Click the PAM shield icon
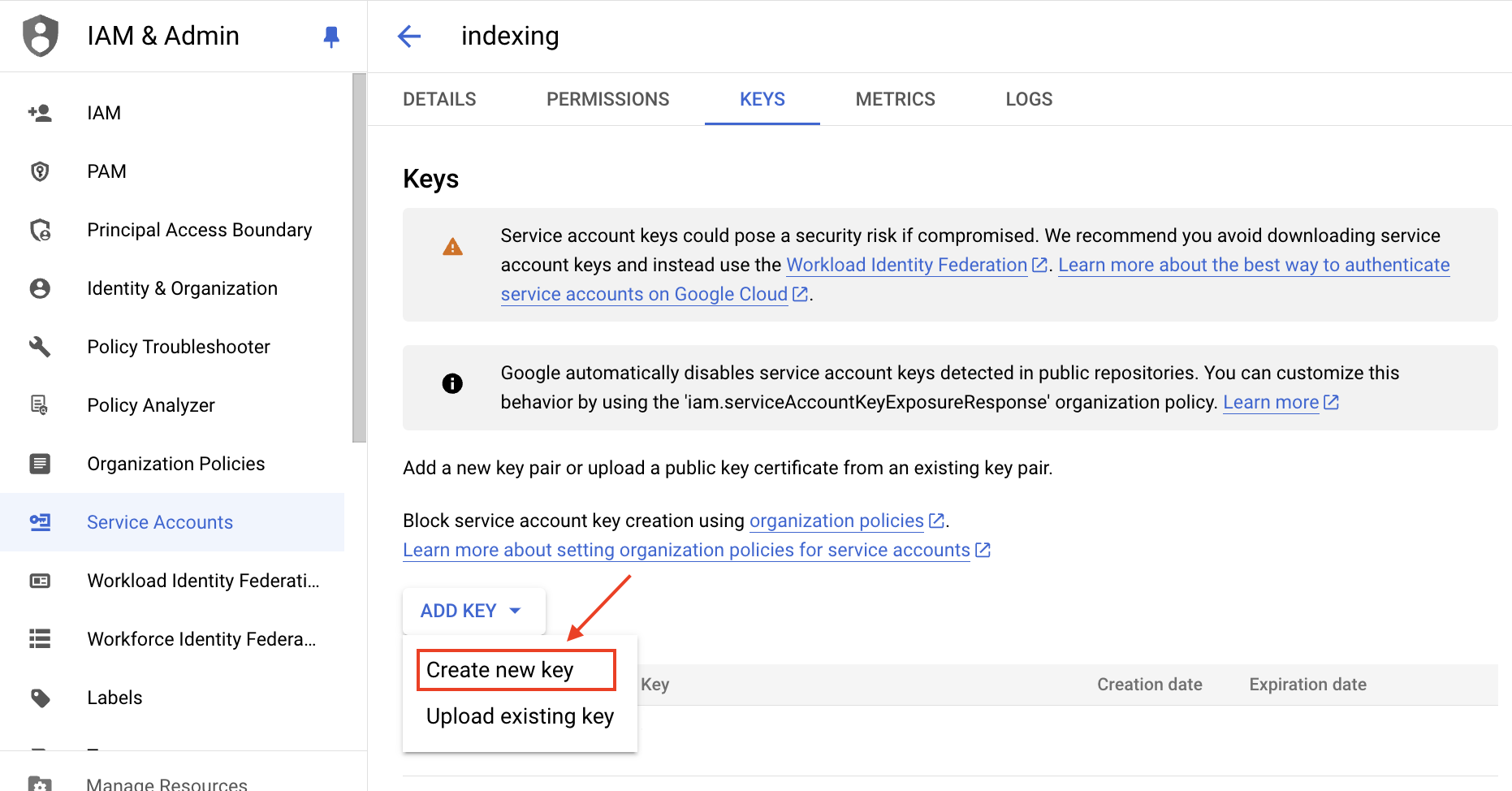Viewport: 1512px width, 791px height. 40,171
